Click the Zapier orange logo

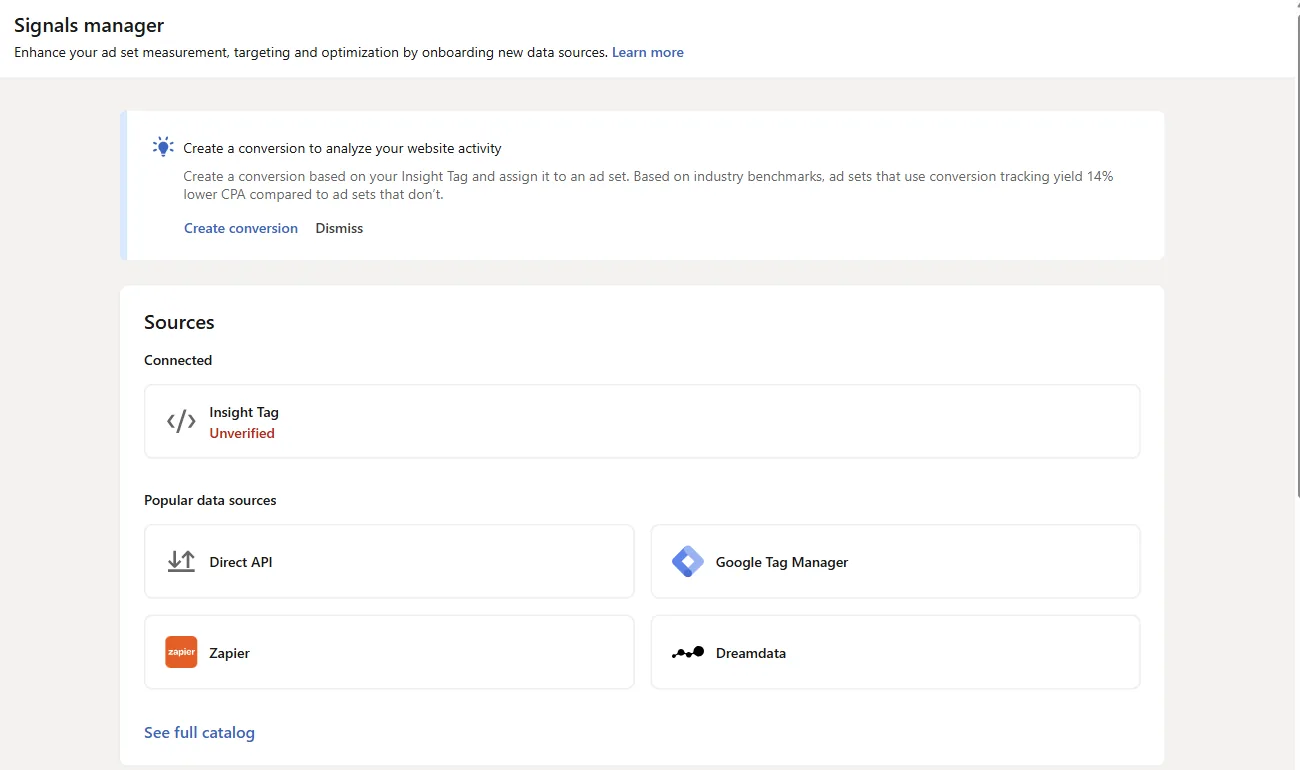pyautogui.click(x=181, y=652)
